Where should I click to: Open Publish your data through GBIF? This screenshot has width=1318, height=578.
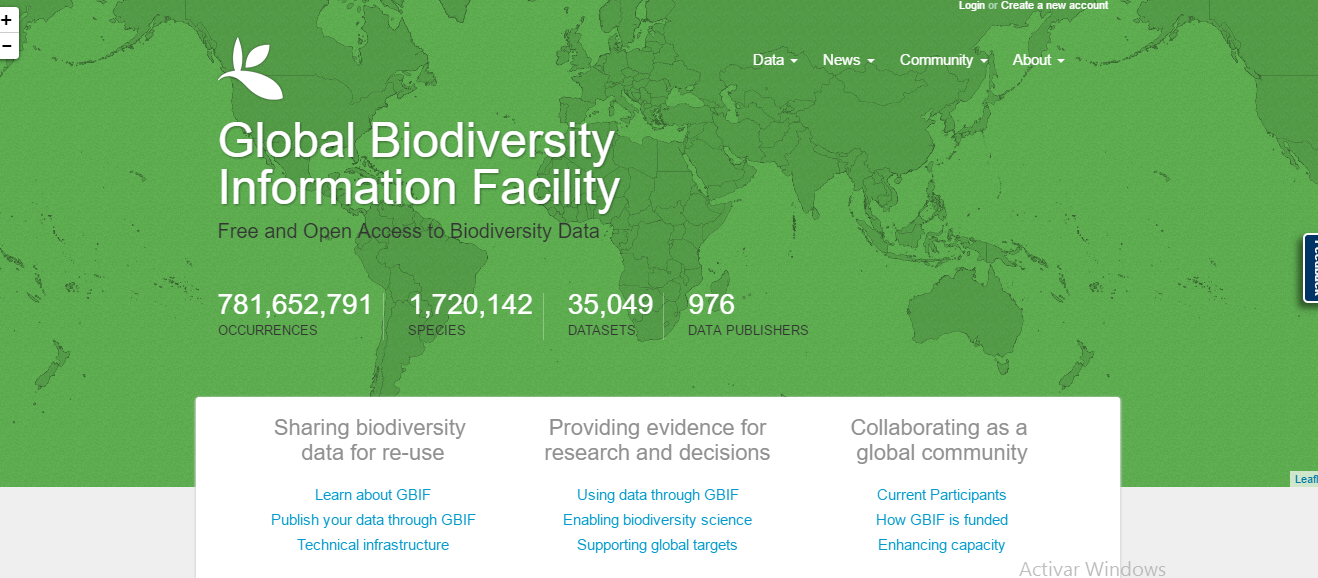click(373, 520)
